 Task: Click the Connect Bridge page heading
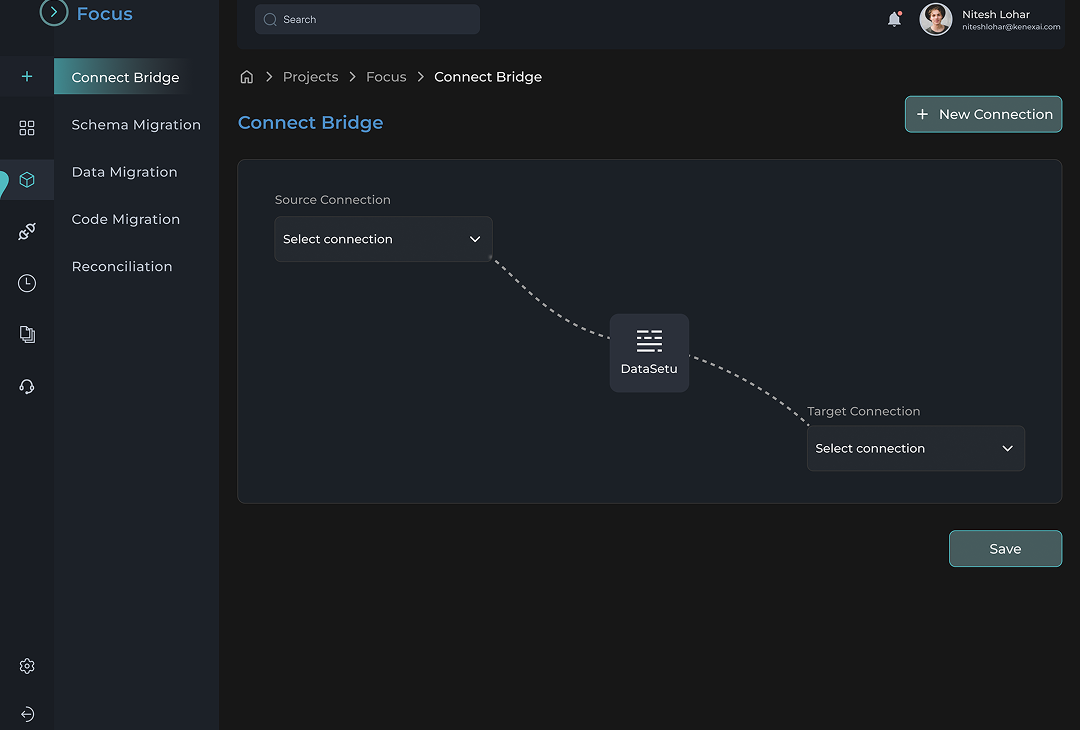(x=311, y=123)
